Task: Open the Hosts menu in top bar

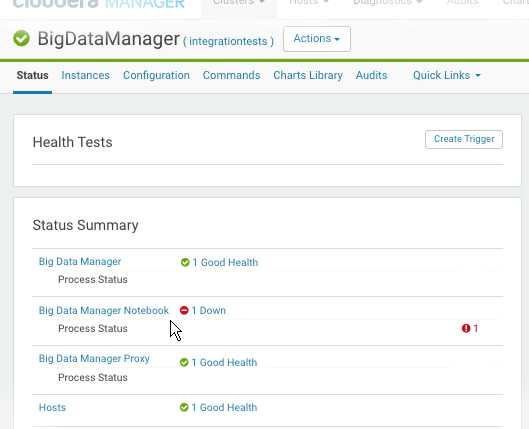Action: 309,3
